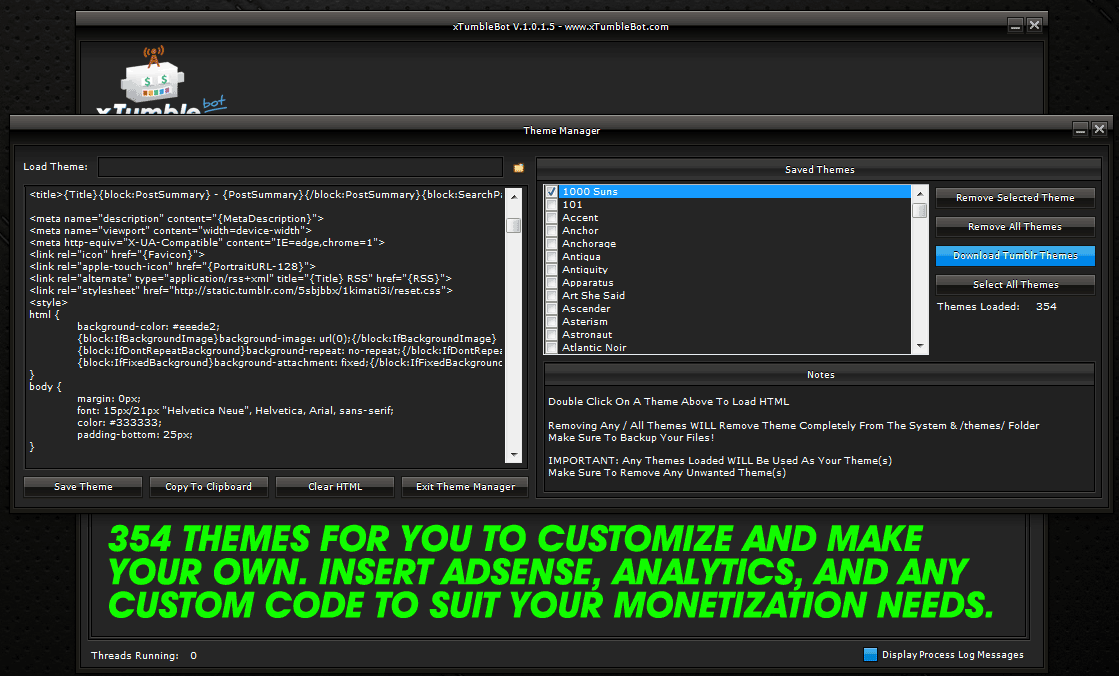Click the Load Theme input field

coord(300,167)
